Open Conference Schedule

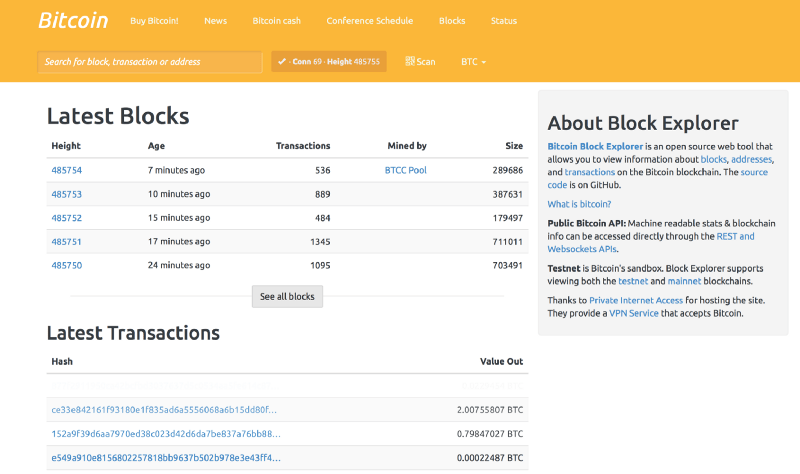(370, 21)
